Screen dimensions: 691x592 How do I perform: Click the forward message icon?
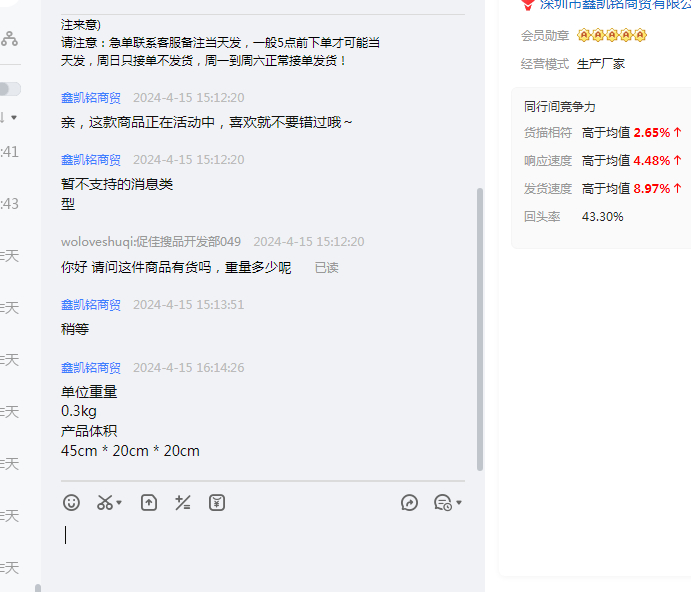click(x=409, y=503)
